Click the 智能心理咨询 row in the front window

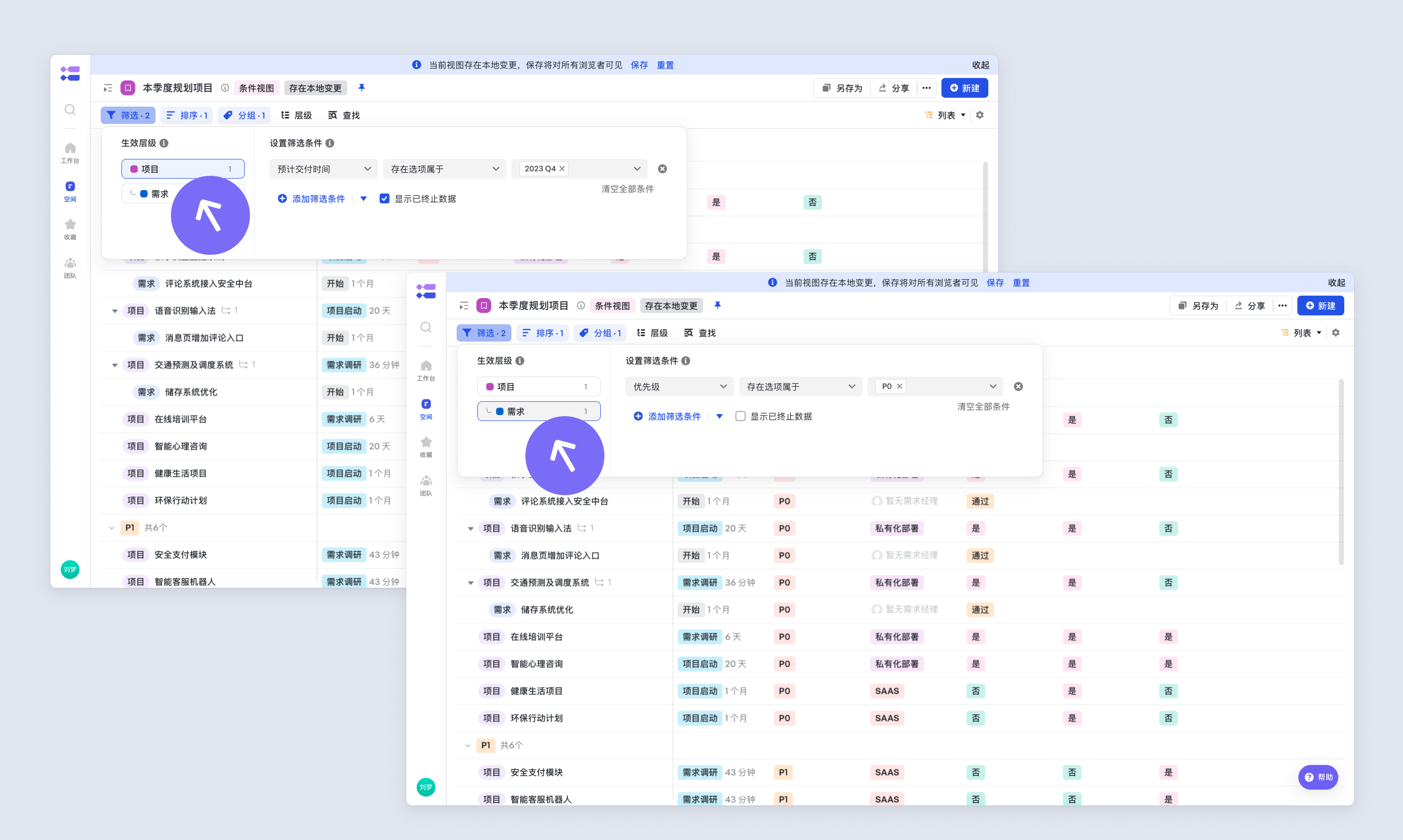click(900, 664)
